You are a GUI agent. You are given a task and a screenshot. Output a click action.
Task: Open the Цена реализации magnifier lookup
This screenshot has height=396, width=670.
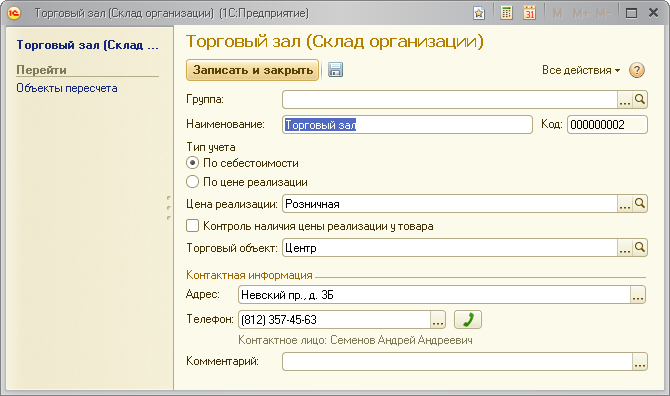[x=640, y=204]
